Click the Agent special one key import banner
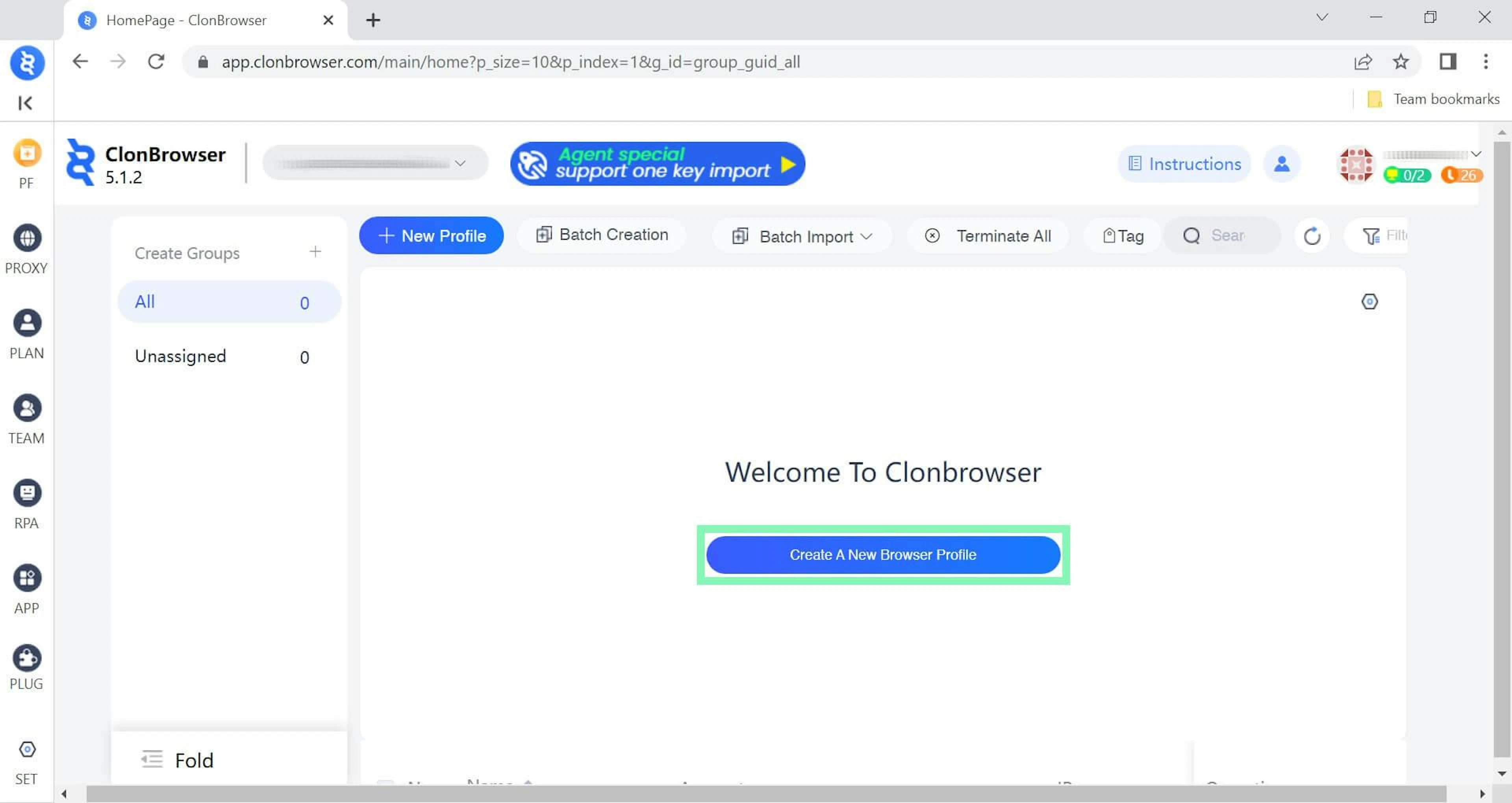This screenshot has height=803, width=1512. [x=658, y=164]
